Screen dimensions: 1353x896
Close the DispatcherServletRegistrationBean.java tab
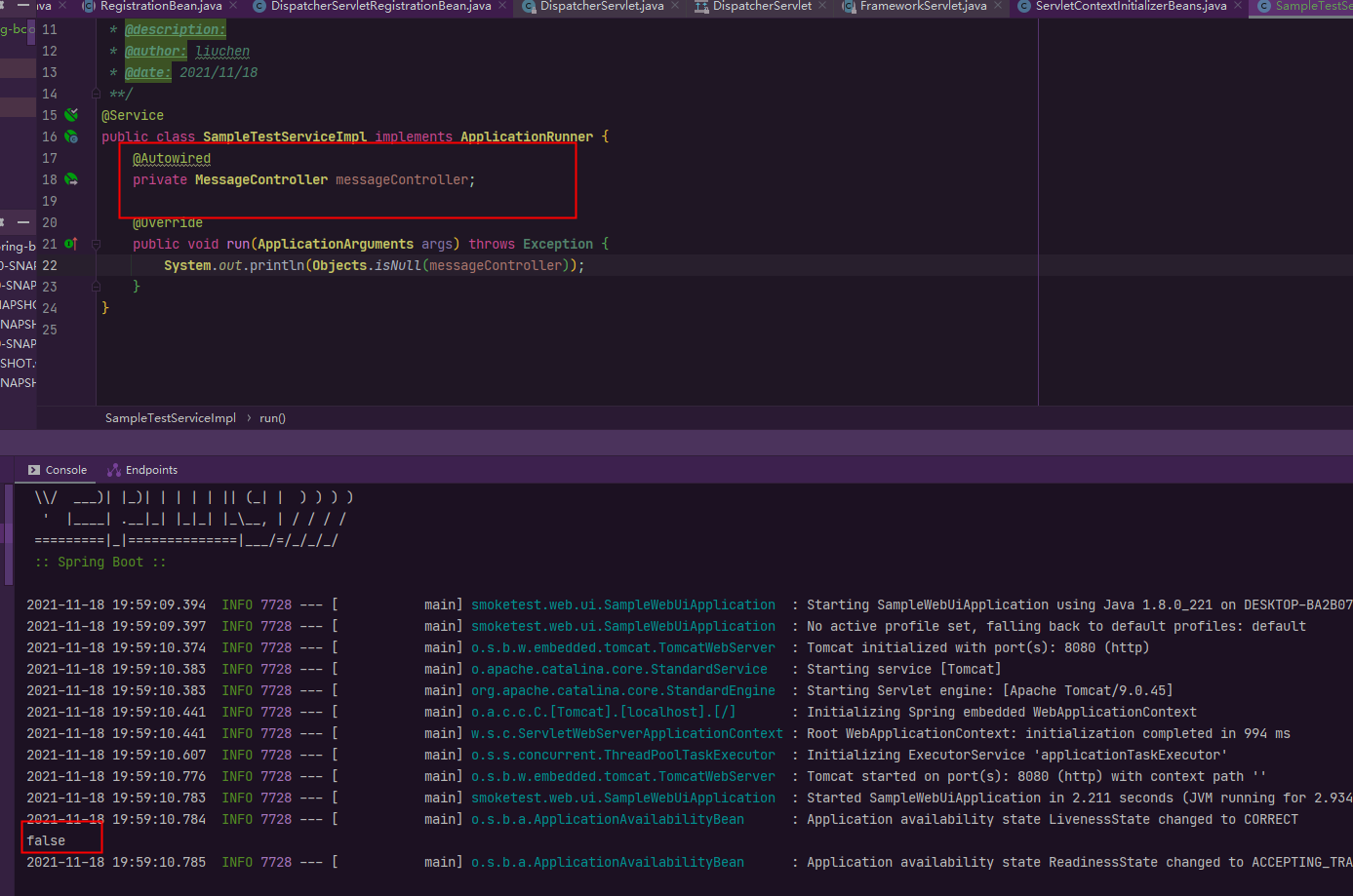(503, 6)
